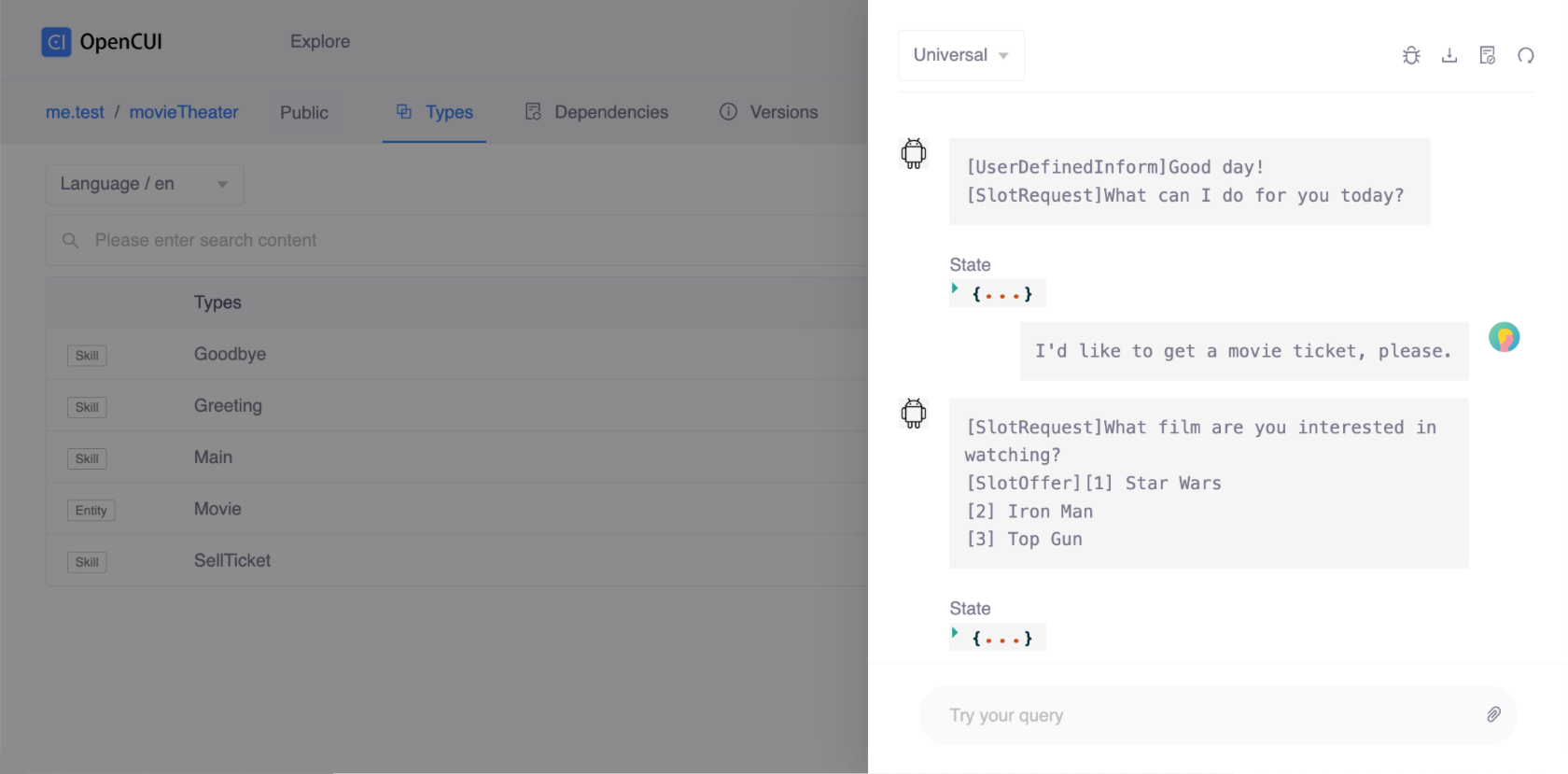The image size is (1568, 774).
Task: Switch to the Versions tab
Action: pos(769,112)
